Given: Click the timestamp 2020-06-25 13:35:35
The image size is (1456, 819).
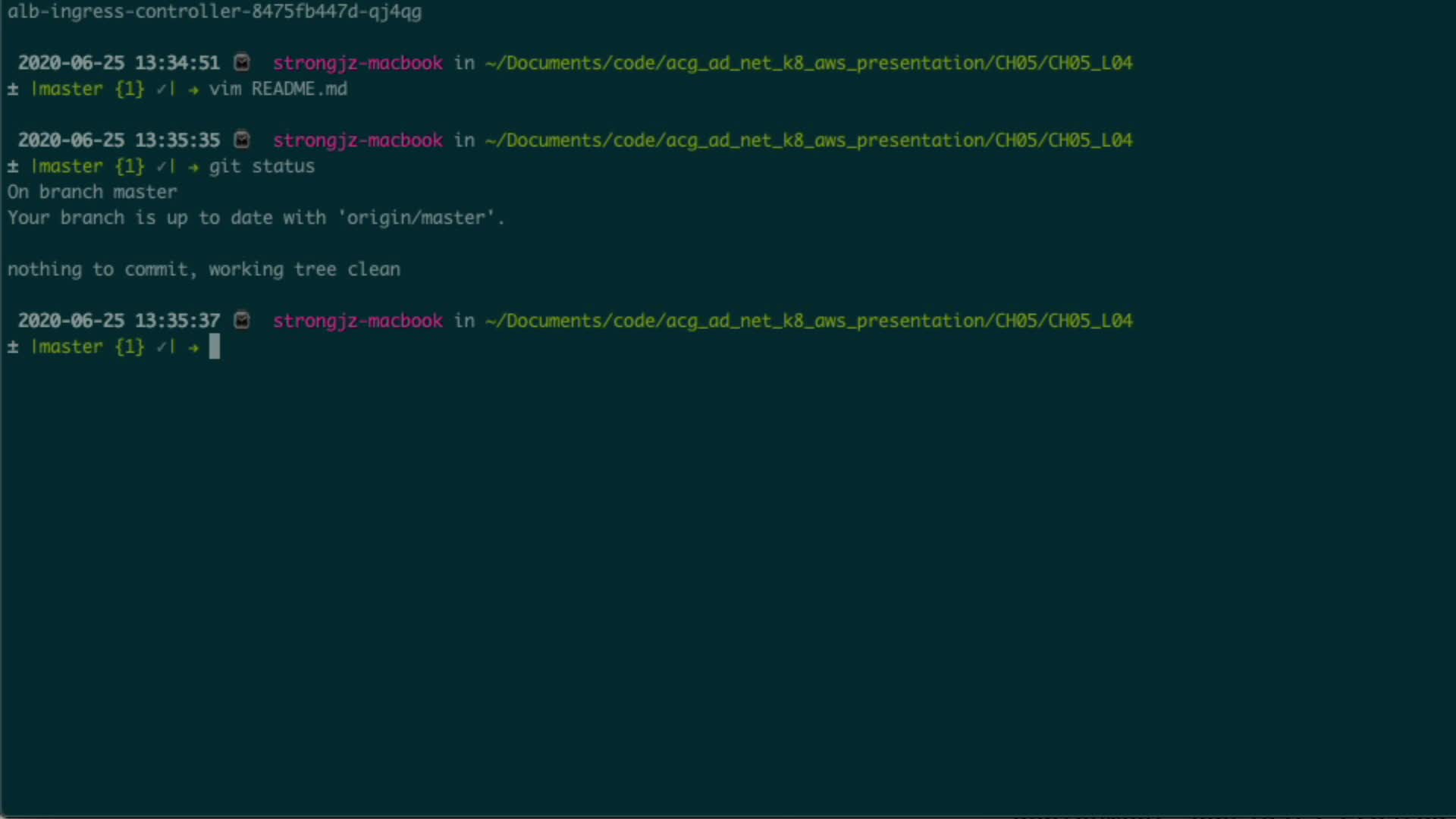Looking at the screenshot, I should tap(119, 140).
